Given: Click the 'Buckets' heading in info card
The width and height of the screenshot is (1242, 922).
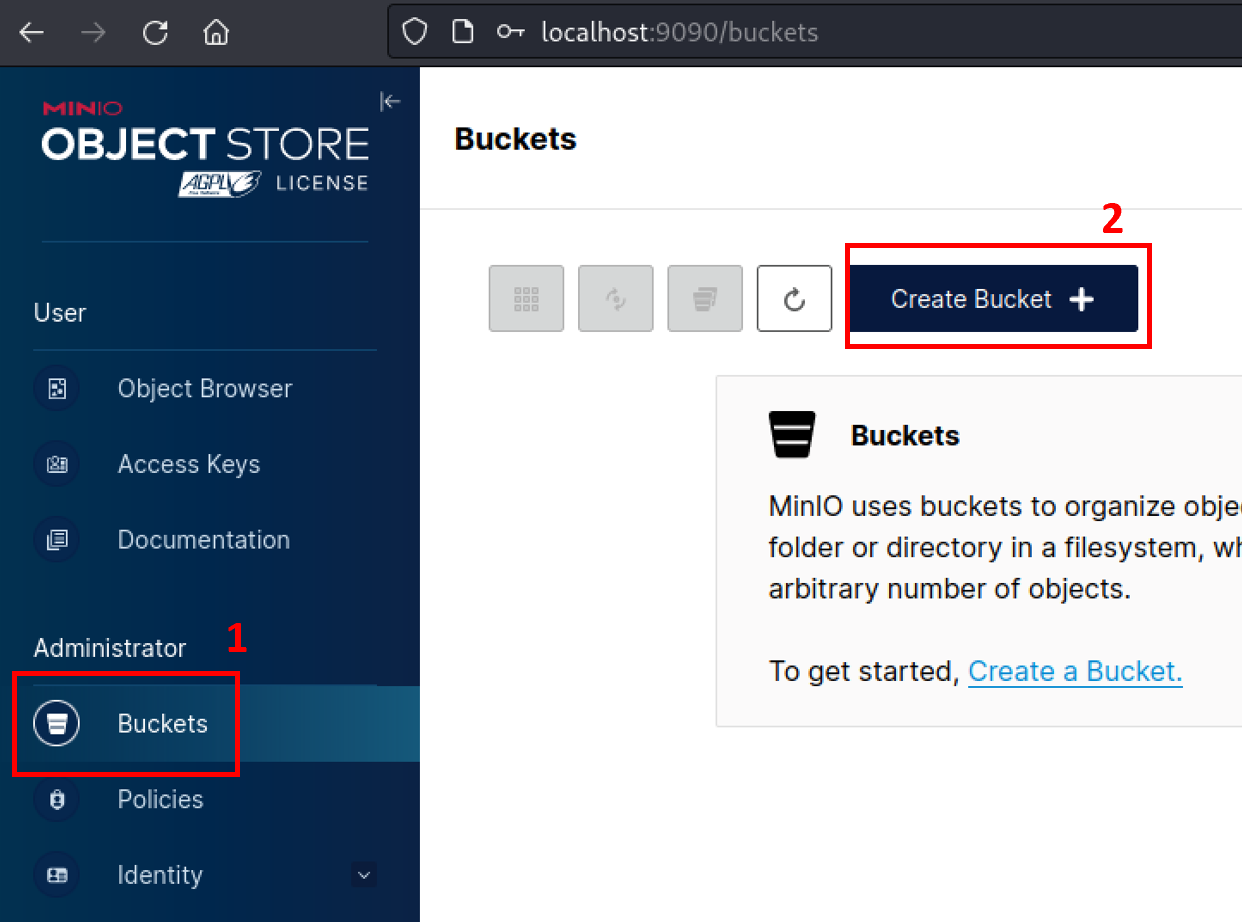Looking at the screenshot, I should 905,436.
